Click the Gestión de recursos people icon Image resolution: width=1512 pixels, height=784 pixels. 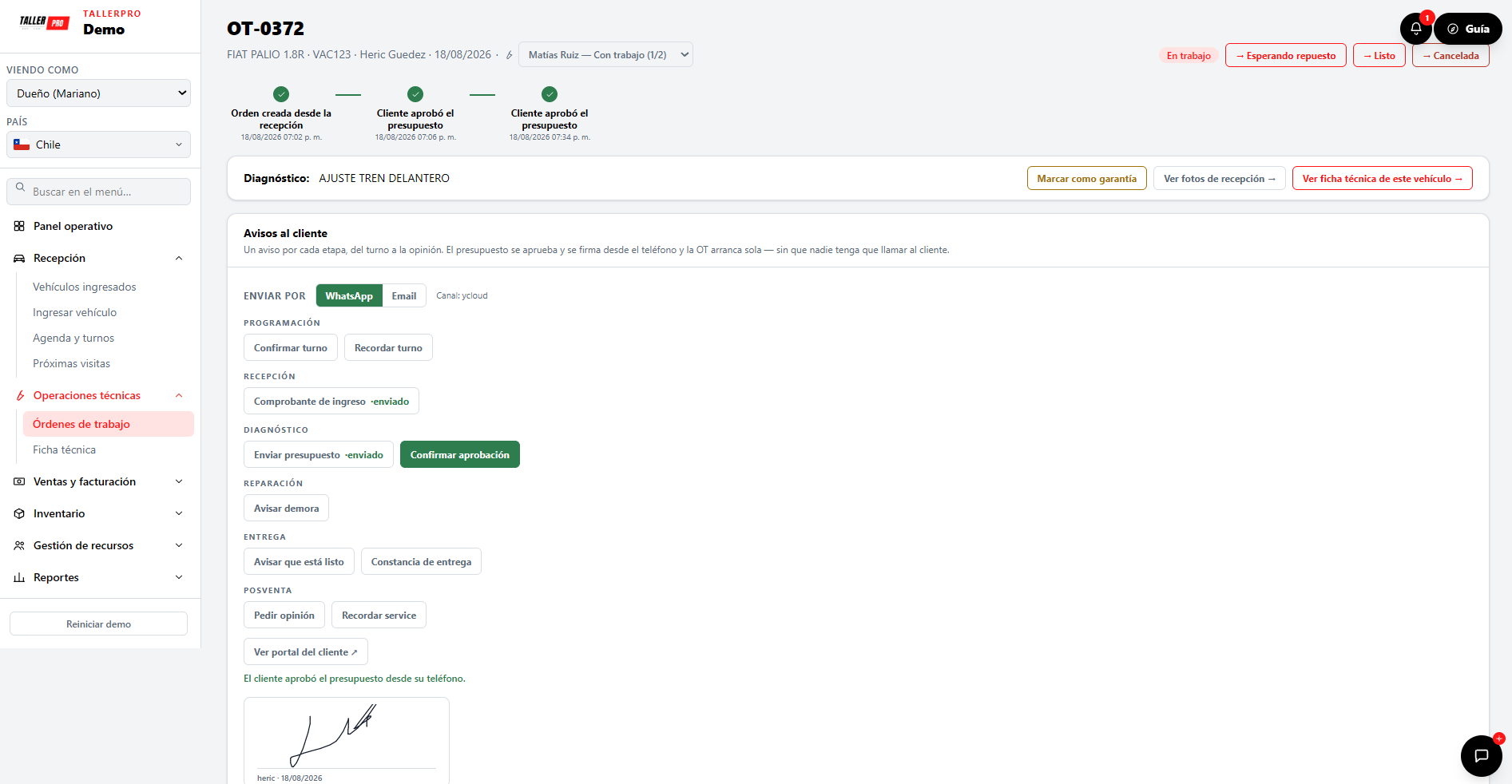click(19, 545)
